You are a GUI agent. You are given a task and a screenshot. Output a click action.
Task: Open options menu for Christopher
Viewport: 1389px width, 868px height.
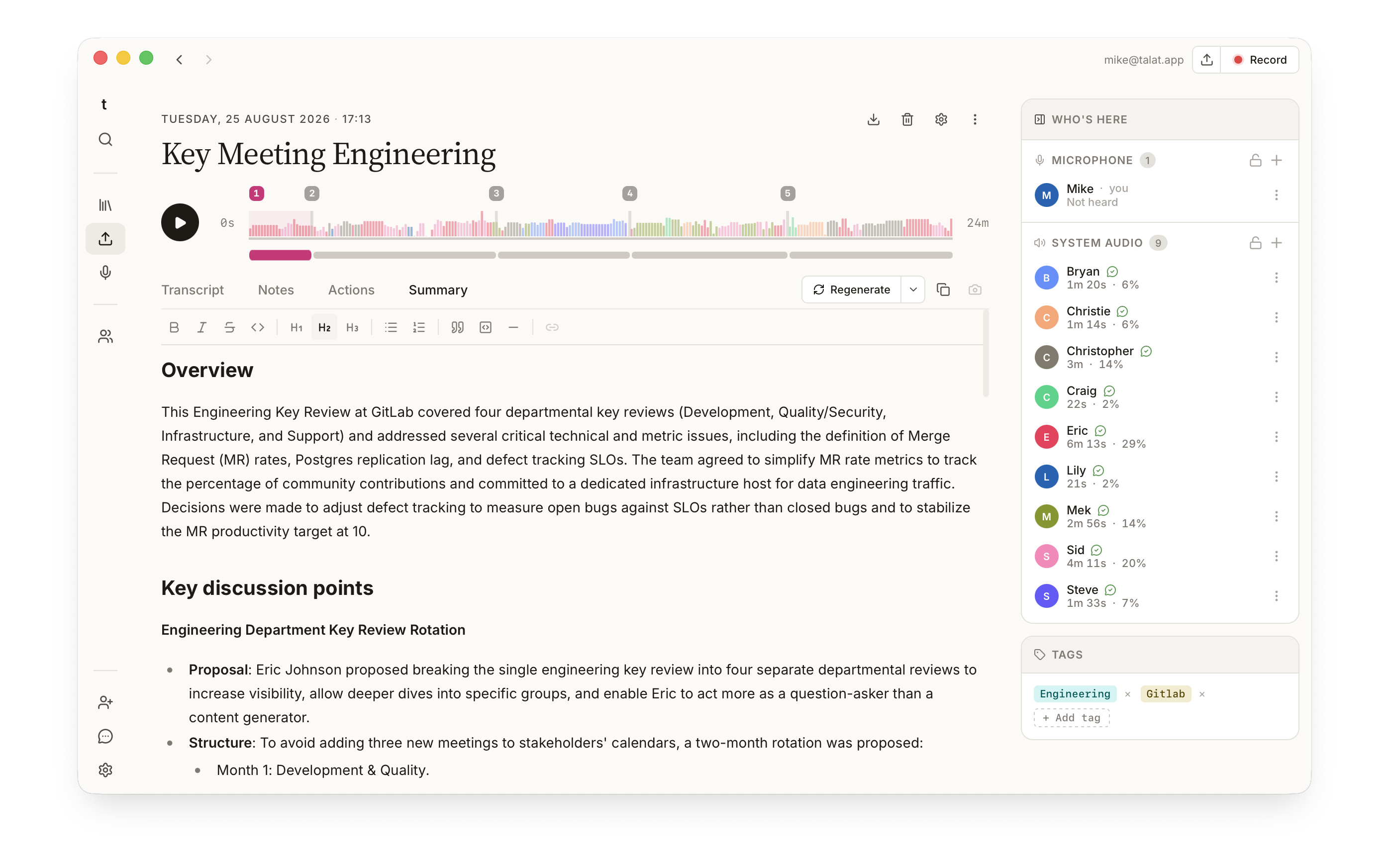coord(1277,357)
